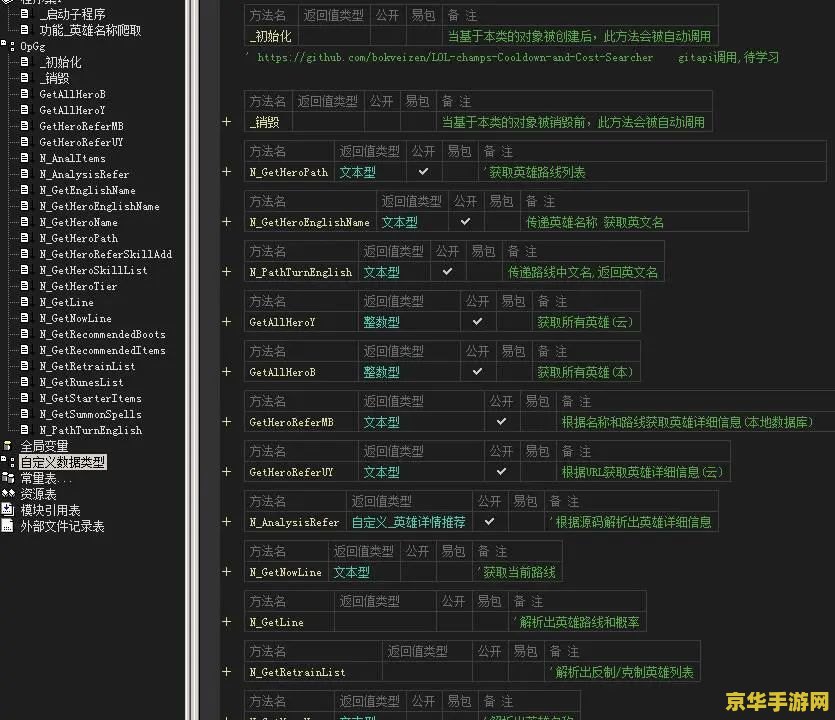Click the 外部文件记录表 document icon
This screenshot has width=835, height=720.
coord(8,526)
